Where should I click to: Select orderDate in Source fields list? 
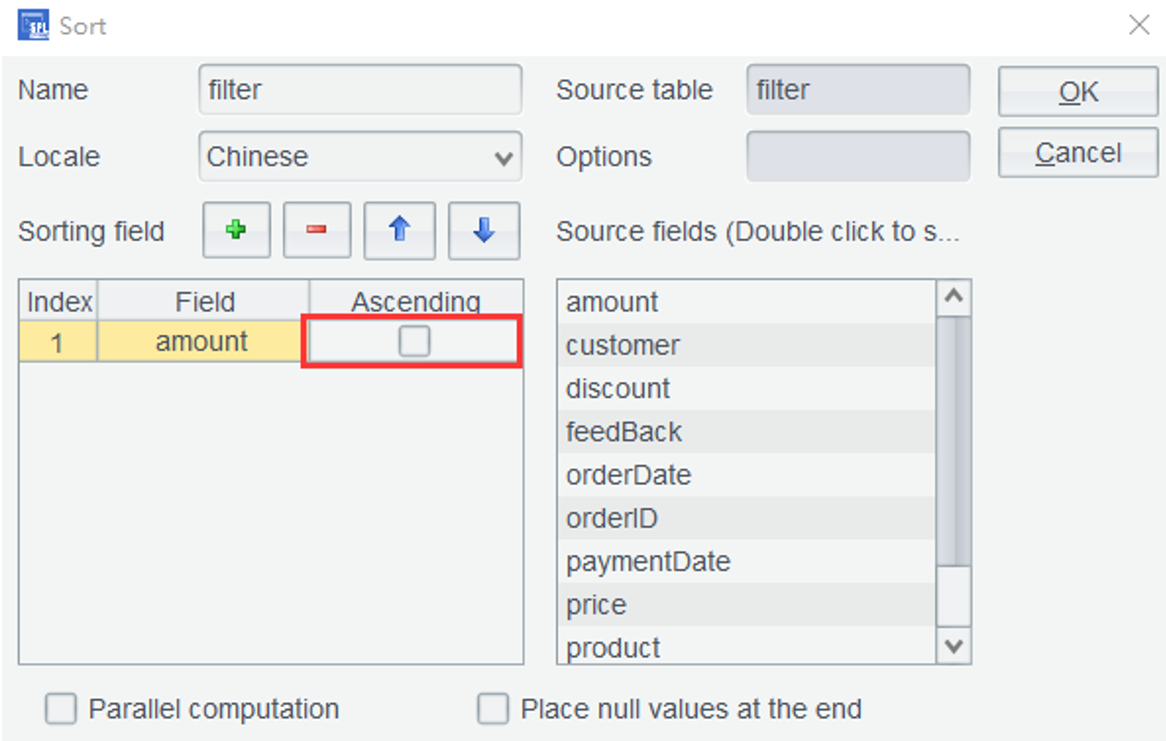(x=628, y=475)
